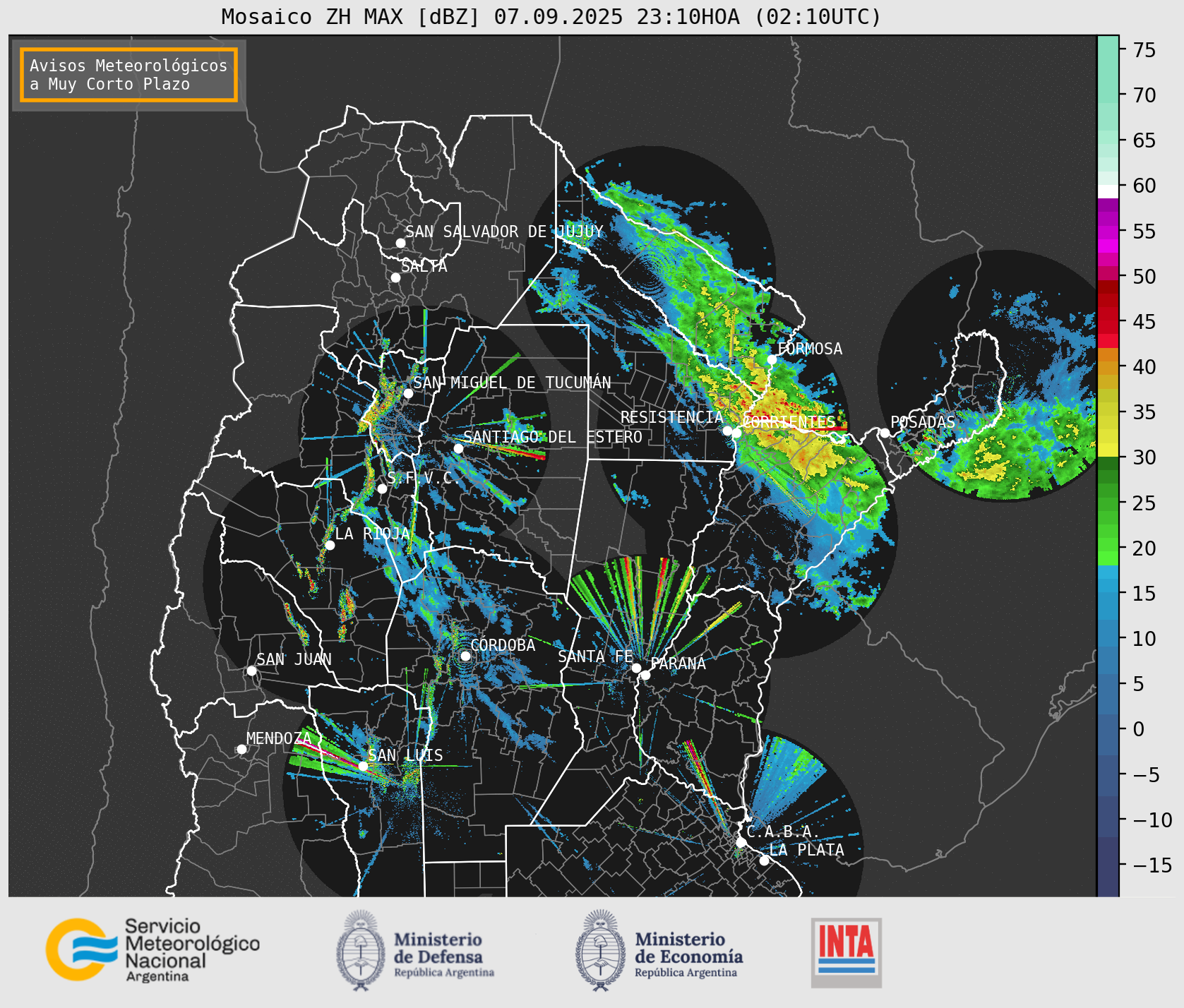Click the Santa Fe city marker
The height and width of the screenshot is (1008, 1184).
tap(635, 668)
